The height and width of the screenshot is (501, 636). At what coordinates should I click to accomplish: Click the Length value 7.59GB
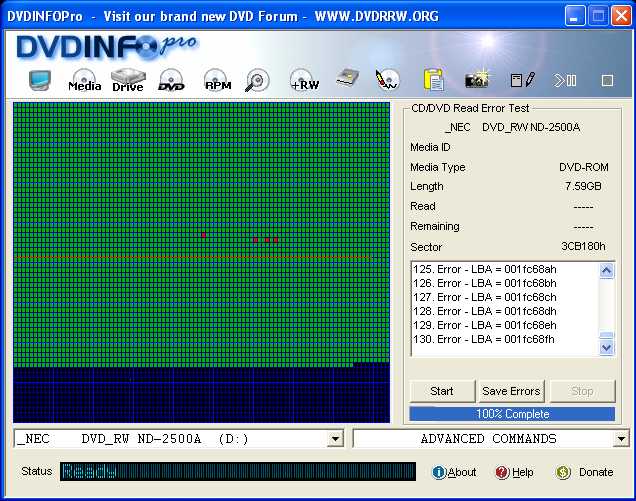click(583, 186)
